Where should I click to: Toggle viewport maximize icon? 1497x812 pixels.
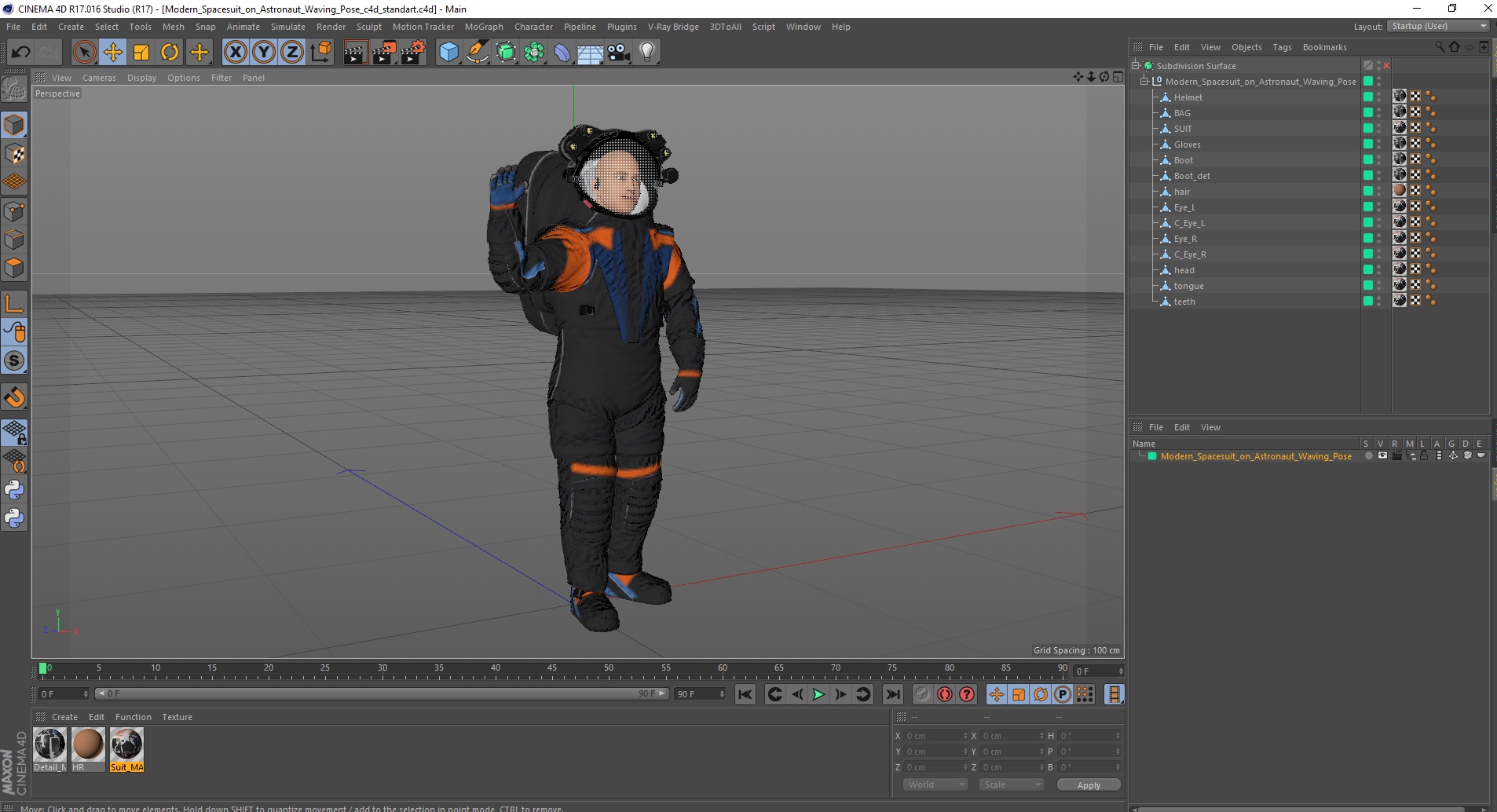click(1118, 77)
